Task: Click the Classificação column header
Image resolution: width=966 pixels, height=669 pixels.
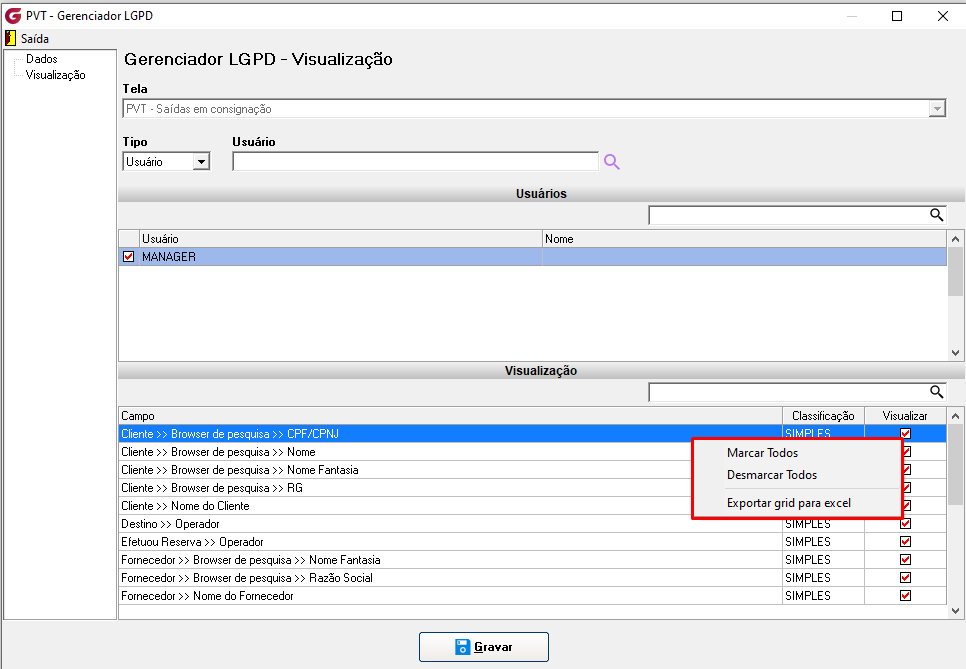Action: [824, 416]
